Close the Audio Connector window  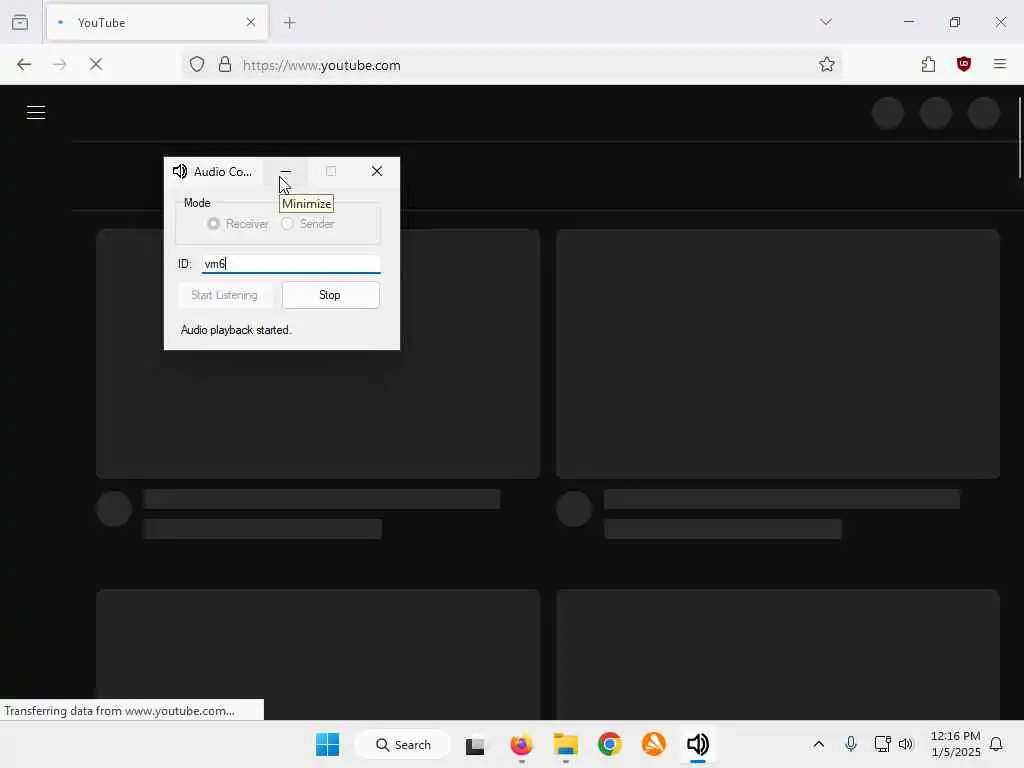[x=377, y=171]
